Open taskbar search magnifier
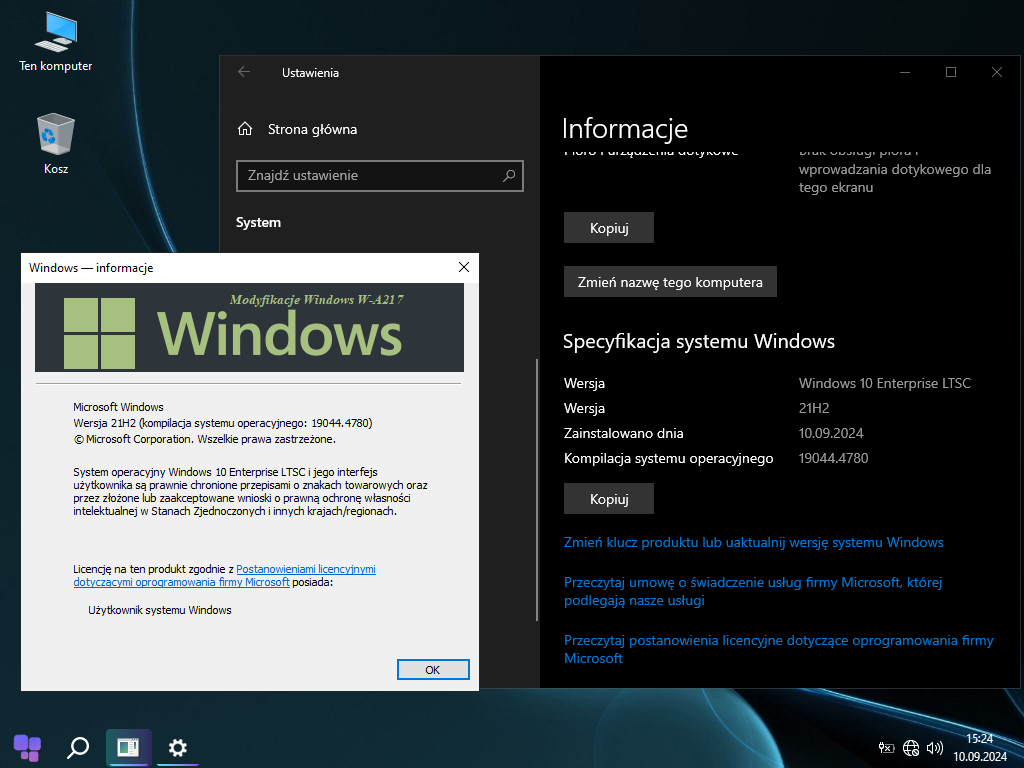This screenshot has height=768, width=1024. point(78,747)
